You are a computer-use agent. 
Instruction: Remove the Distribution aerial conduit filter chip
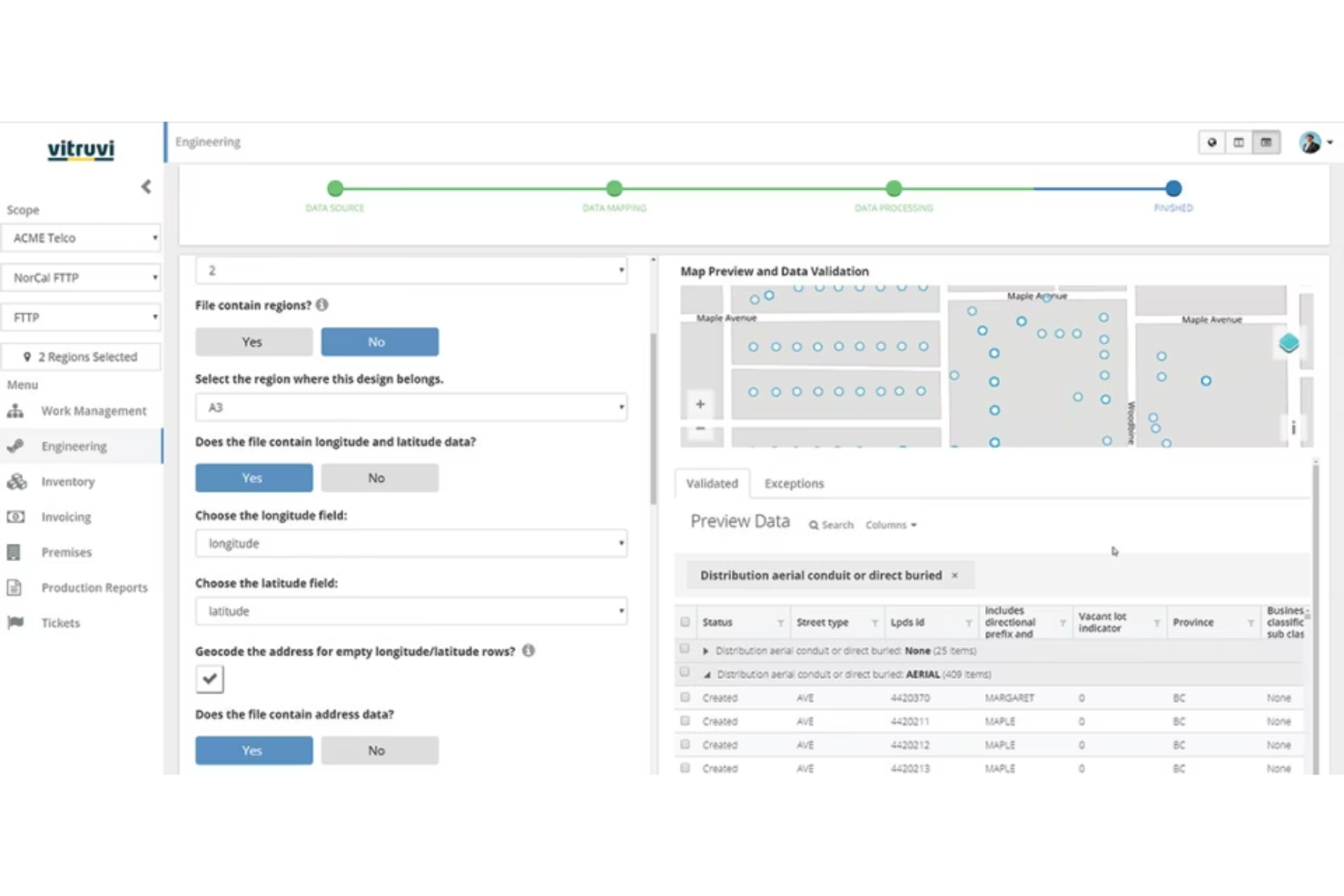pyautogui.click(x=954, y=576)
